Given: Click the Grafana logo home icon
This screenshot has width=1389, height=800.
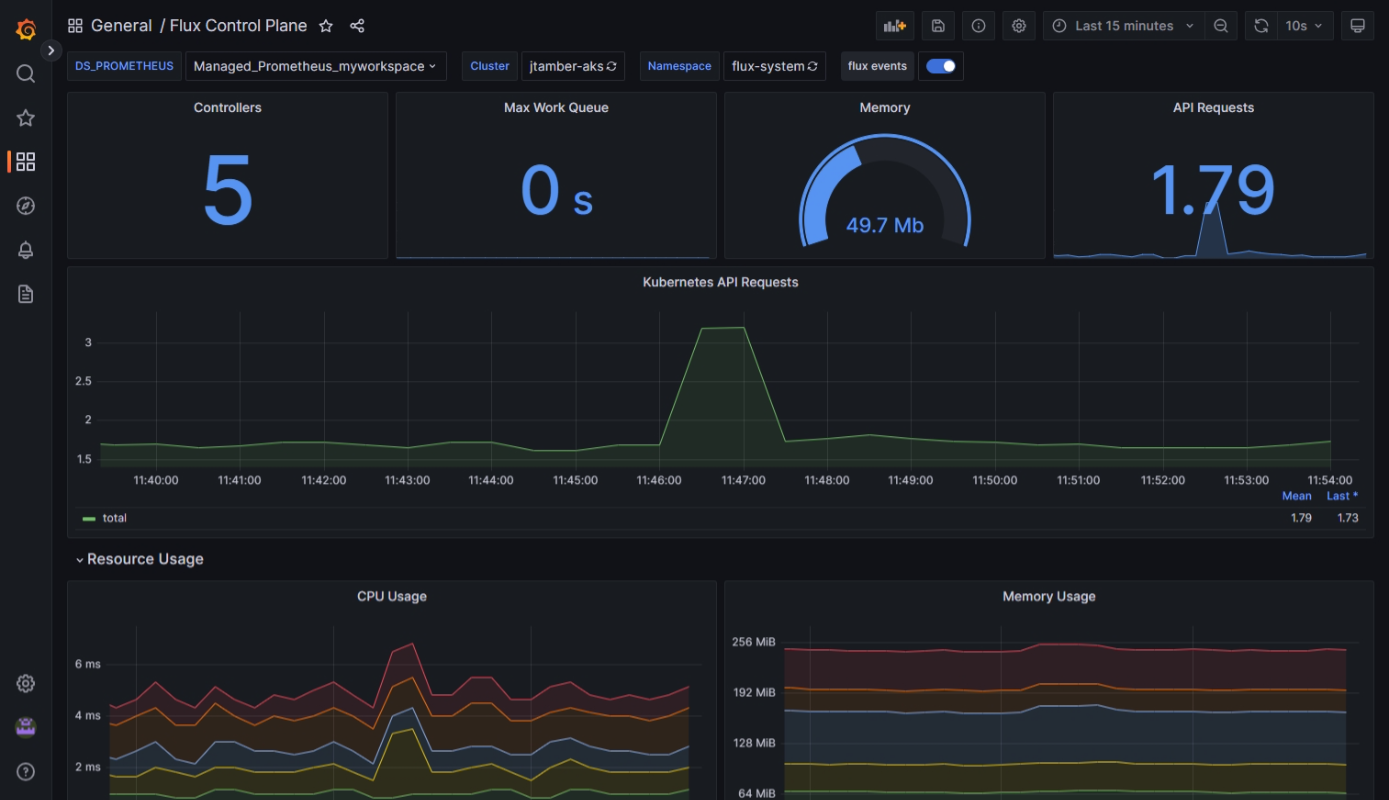Looking at the screenshot, I should 26,29.
